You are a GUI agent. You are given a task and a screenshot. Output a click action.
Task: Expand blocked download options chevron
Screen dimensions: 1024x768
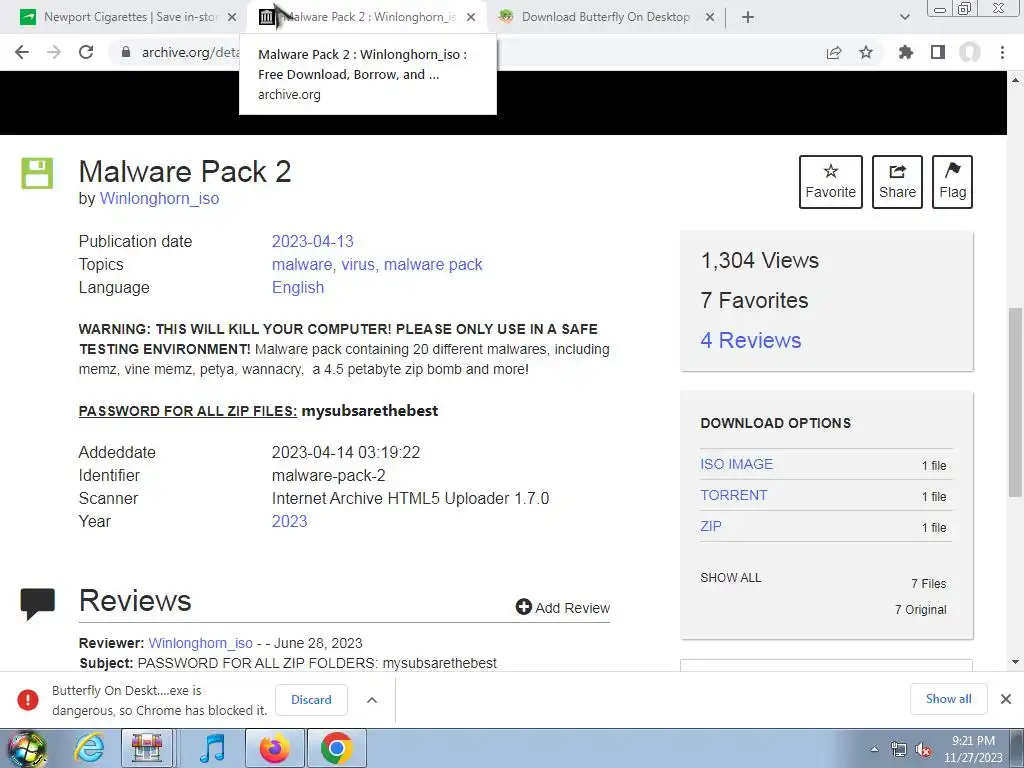click(x=372, y=699)
